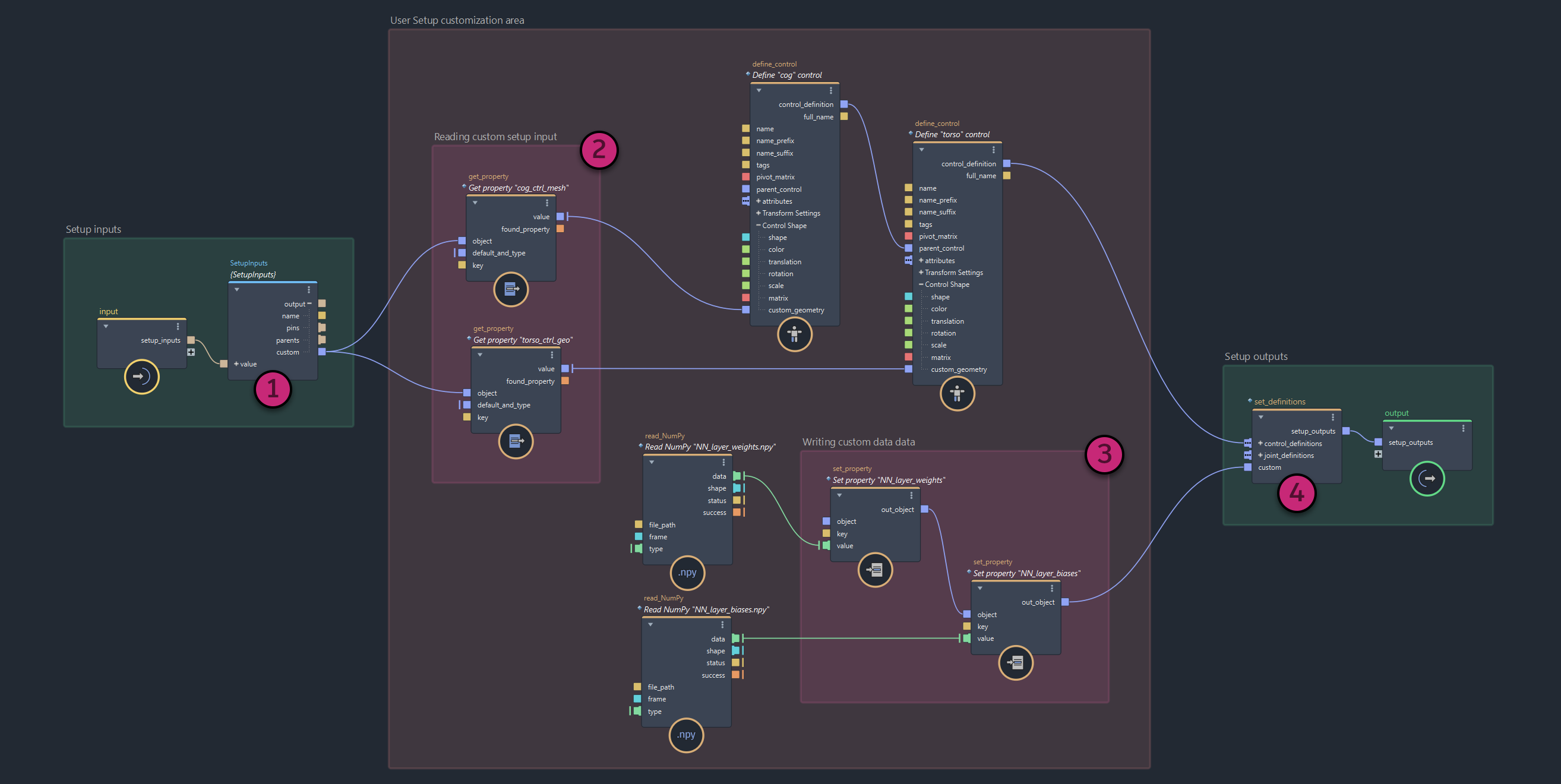Click the NN_layer_weights .npy node icon
The height and width of the screenshot is (784, 1561).
[687, 573]
